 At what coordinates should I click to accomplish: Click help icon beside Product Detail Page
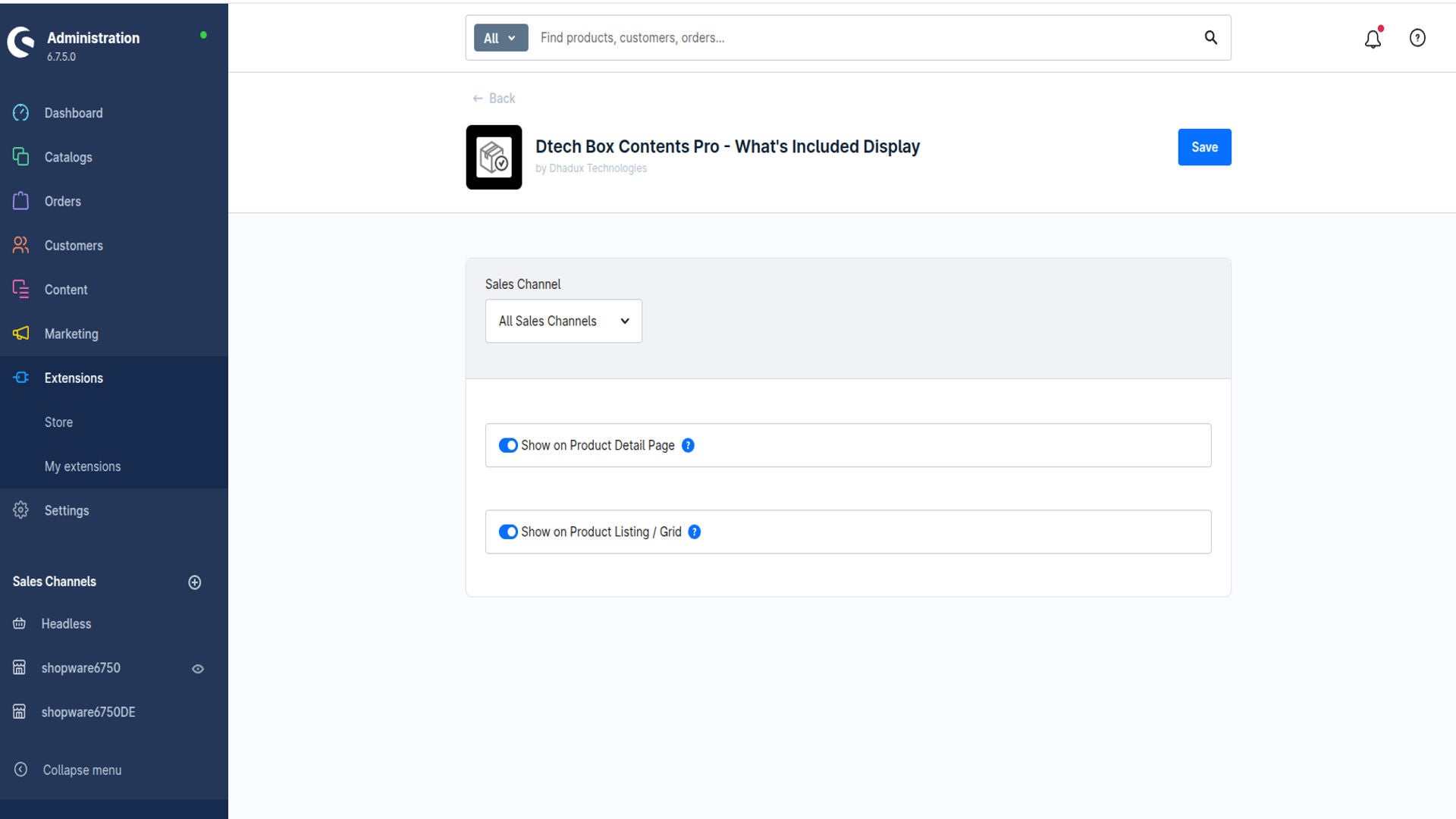(x=688, y=446)
